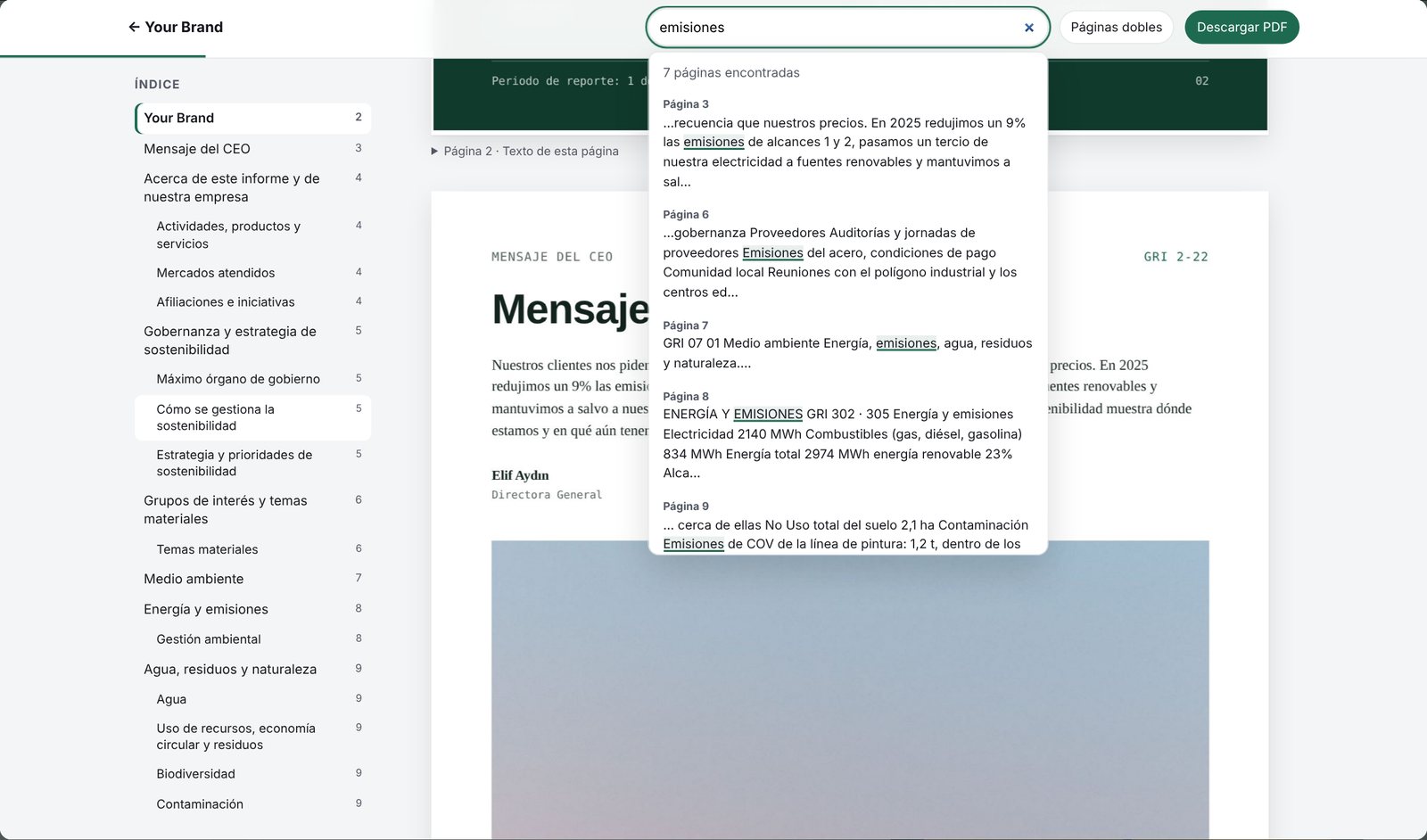Jump to 'Mercados atendidos' section

tap(252, 273)
